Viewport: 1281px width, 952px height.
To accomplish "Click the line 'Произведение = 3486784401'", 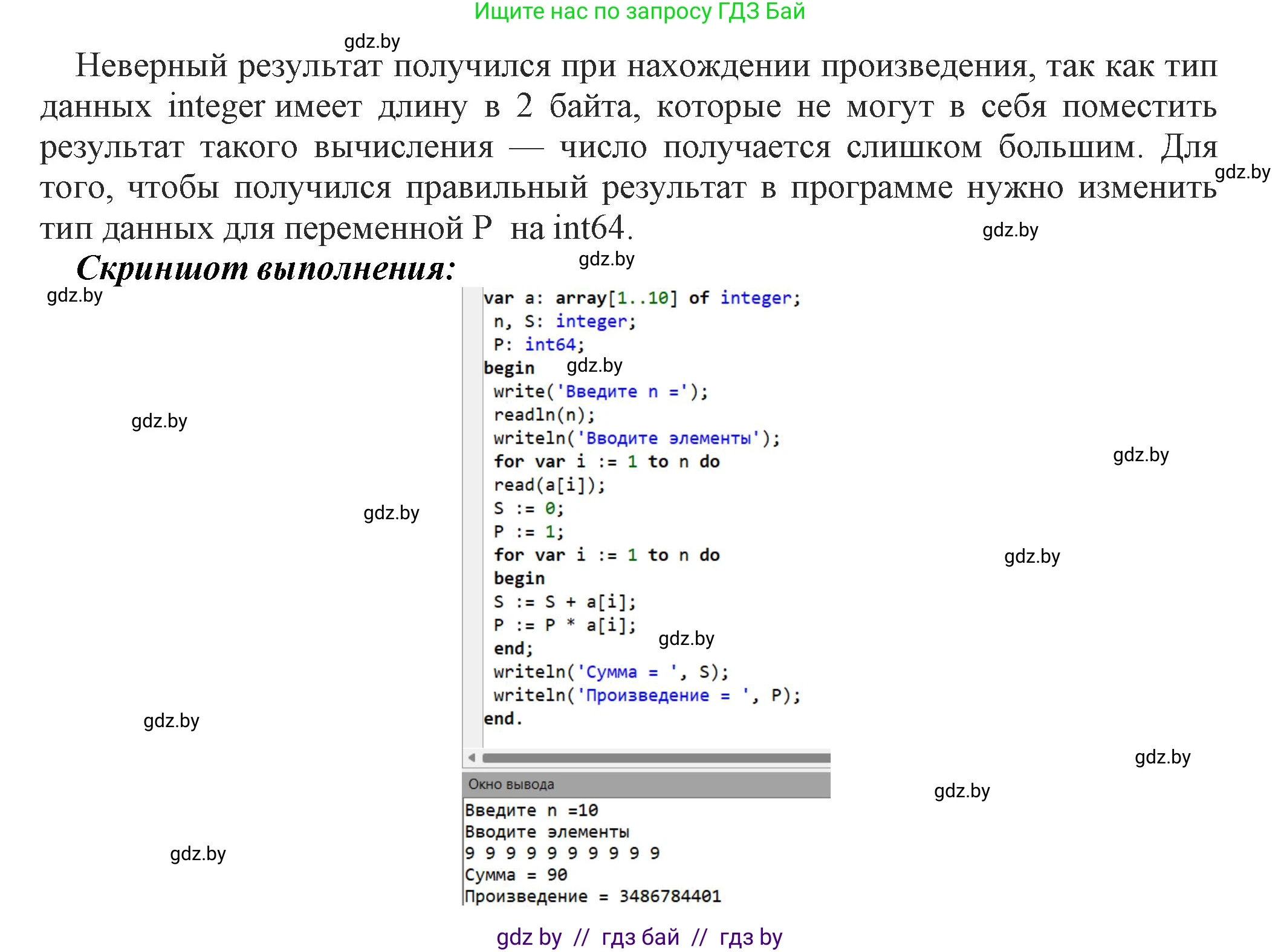I will (x=592, y=896).
